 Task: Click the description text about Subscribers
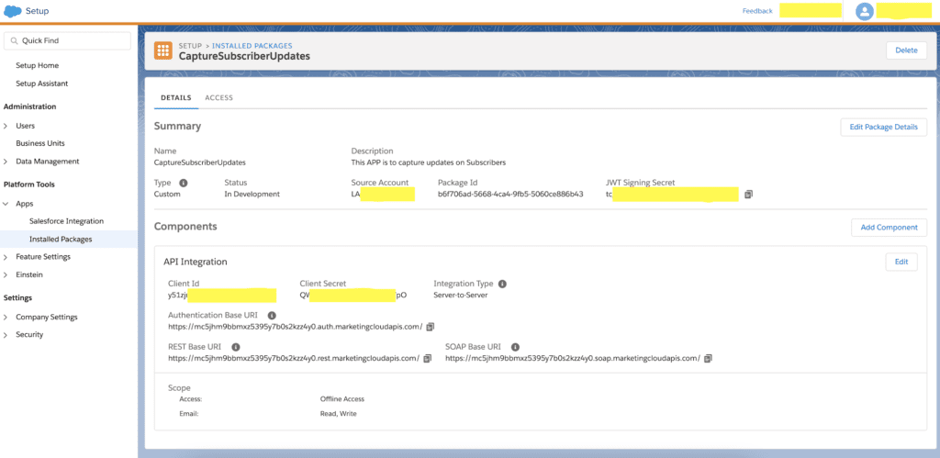click(x=428, y=162)
